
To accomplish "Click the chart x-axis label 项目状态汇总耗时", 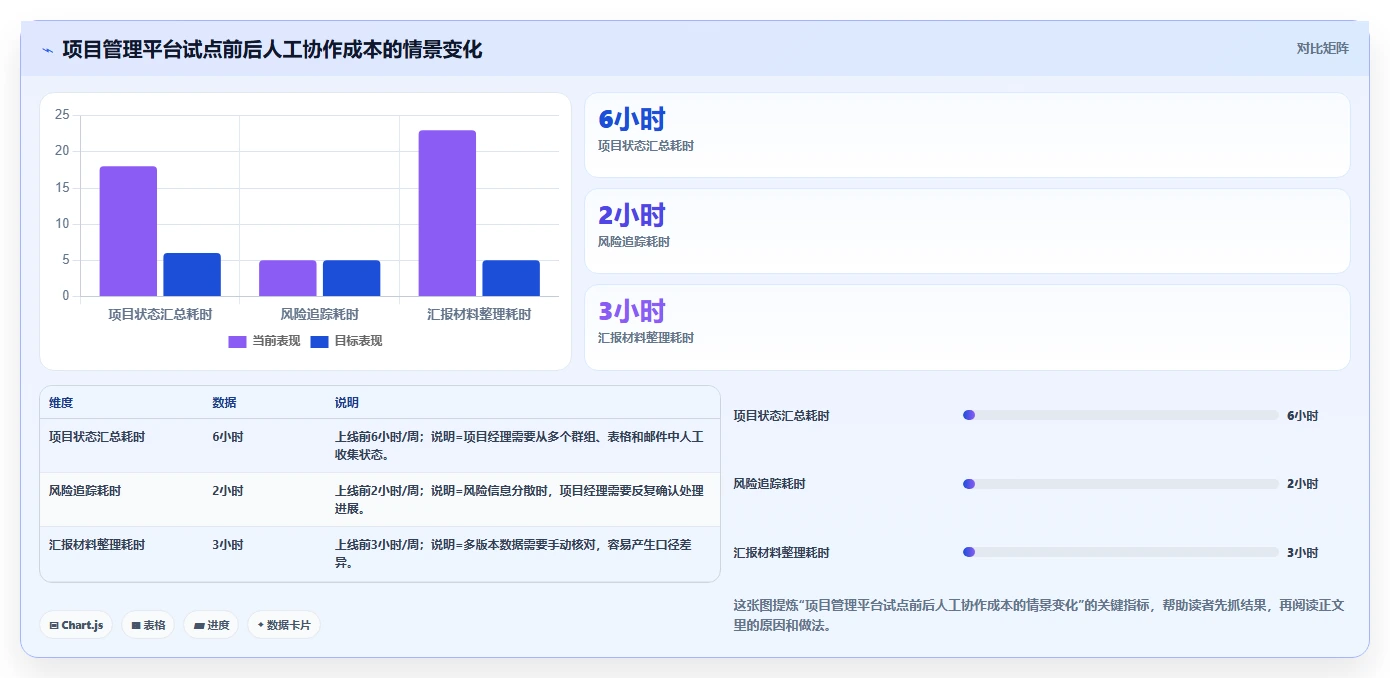I will click(x=160, y=314).
